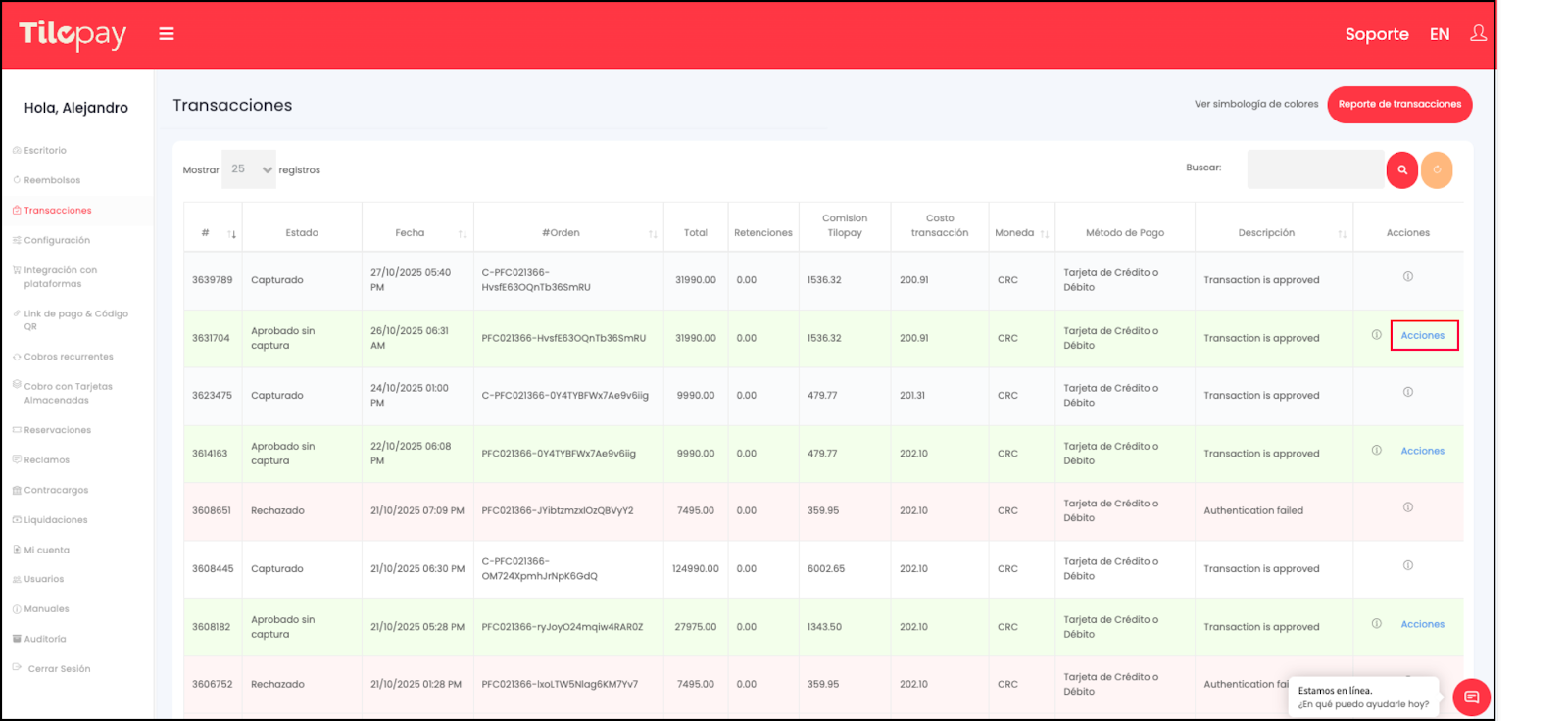Click Ver simbología de colores link

tap(1255, 104)
